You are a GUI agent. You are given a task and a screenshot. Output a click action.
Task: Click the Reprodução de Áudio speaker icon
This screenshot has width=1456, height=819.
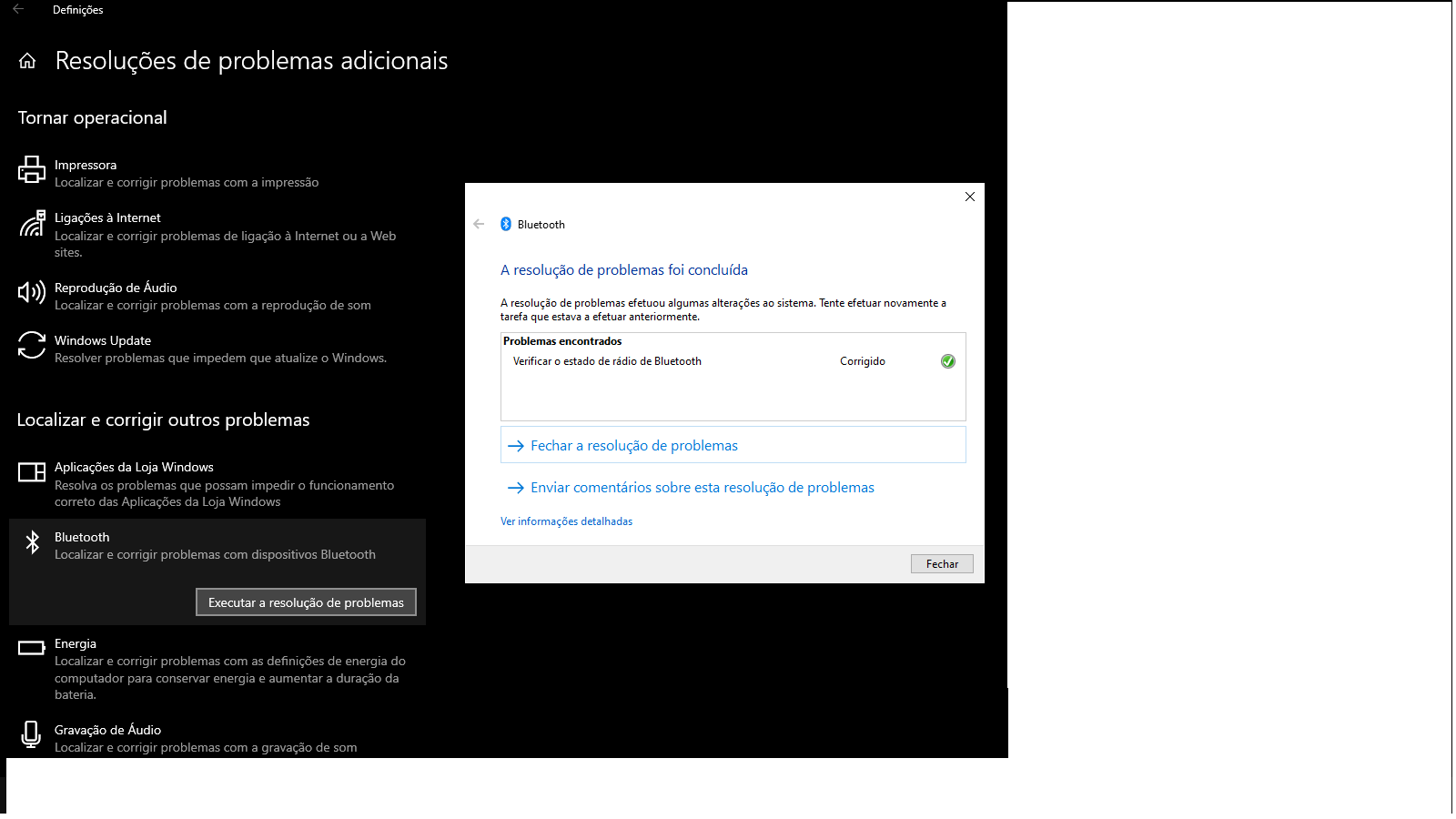click(32, 292)
